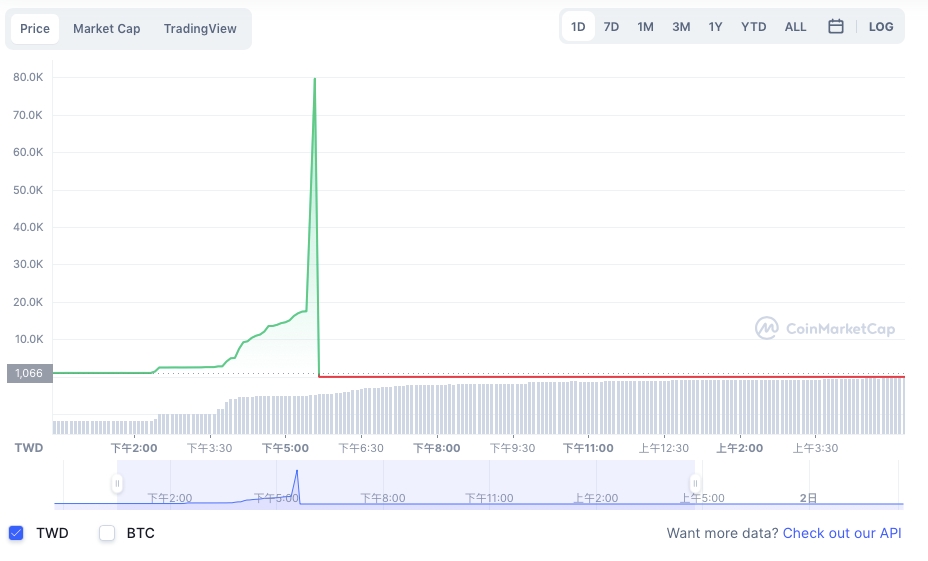Choose the 3M time range

(x=681, y=27)
